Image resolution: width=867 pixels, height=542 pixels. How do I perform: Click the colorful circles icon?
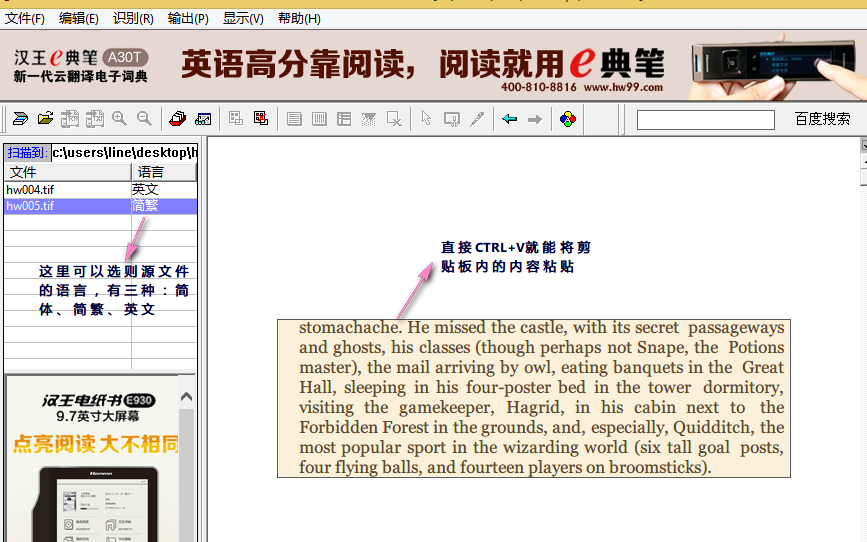click(568, 119)
